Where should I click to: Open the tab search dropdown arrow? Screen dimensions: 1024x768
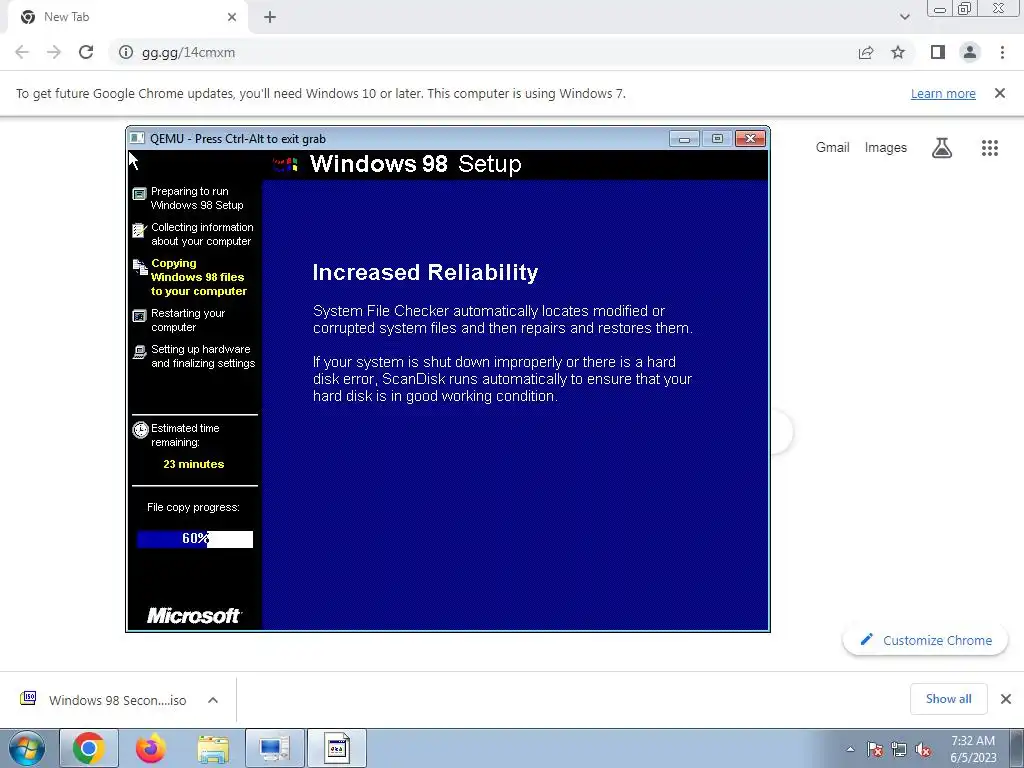pyautogui.click(x=904, y=17)
